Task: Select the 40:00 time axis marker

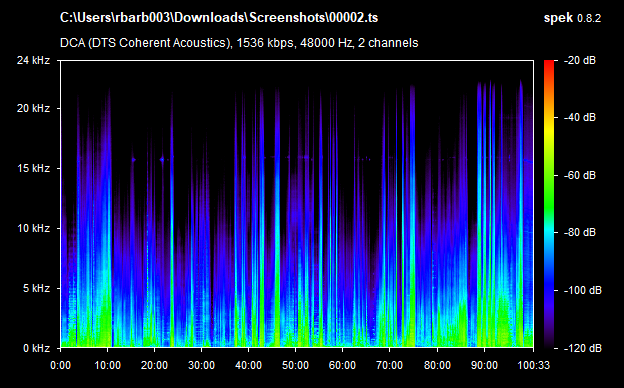Action: (248, 365)
